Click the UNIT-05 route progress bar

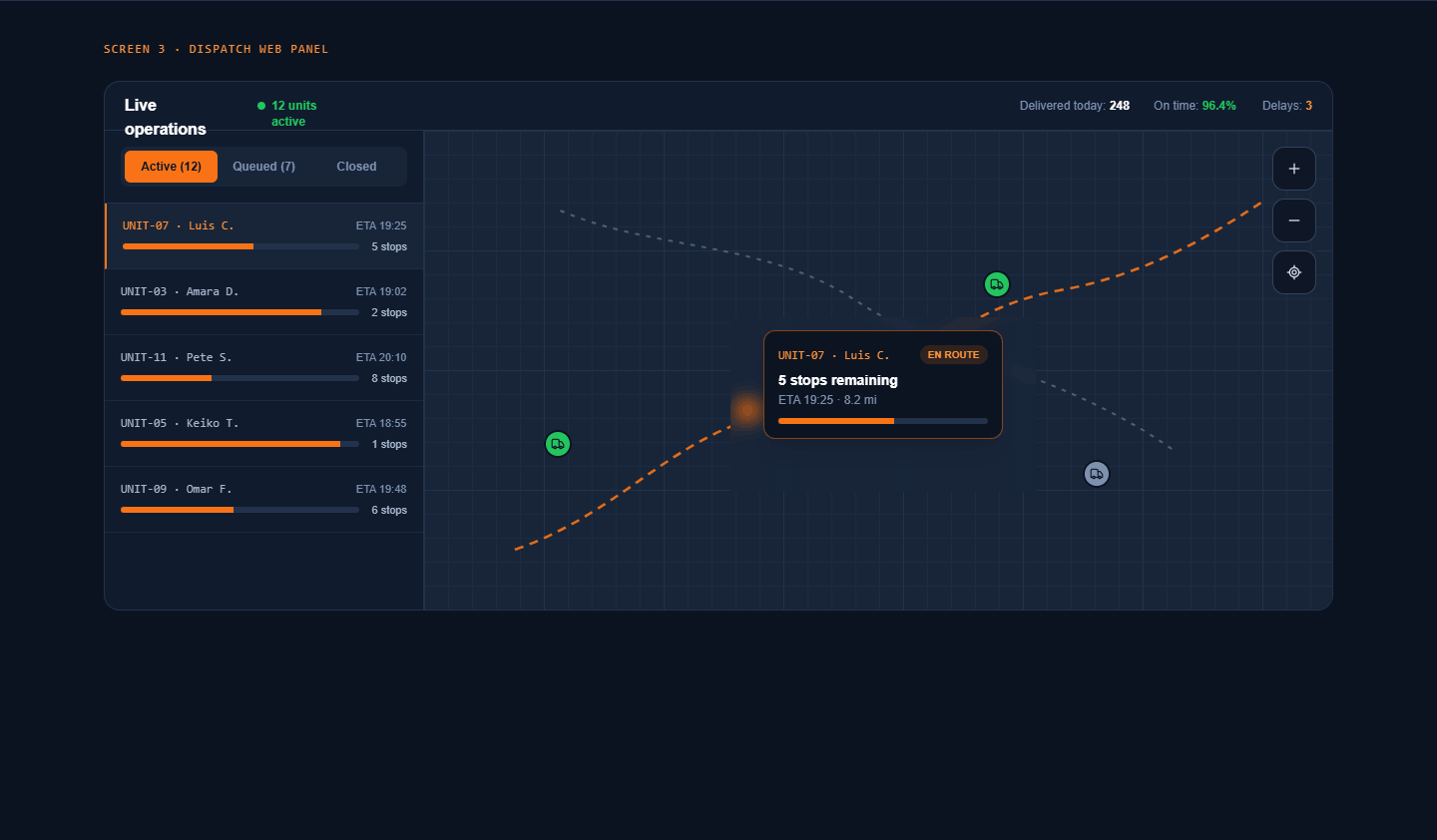coord(239,444)
